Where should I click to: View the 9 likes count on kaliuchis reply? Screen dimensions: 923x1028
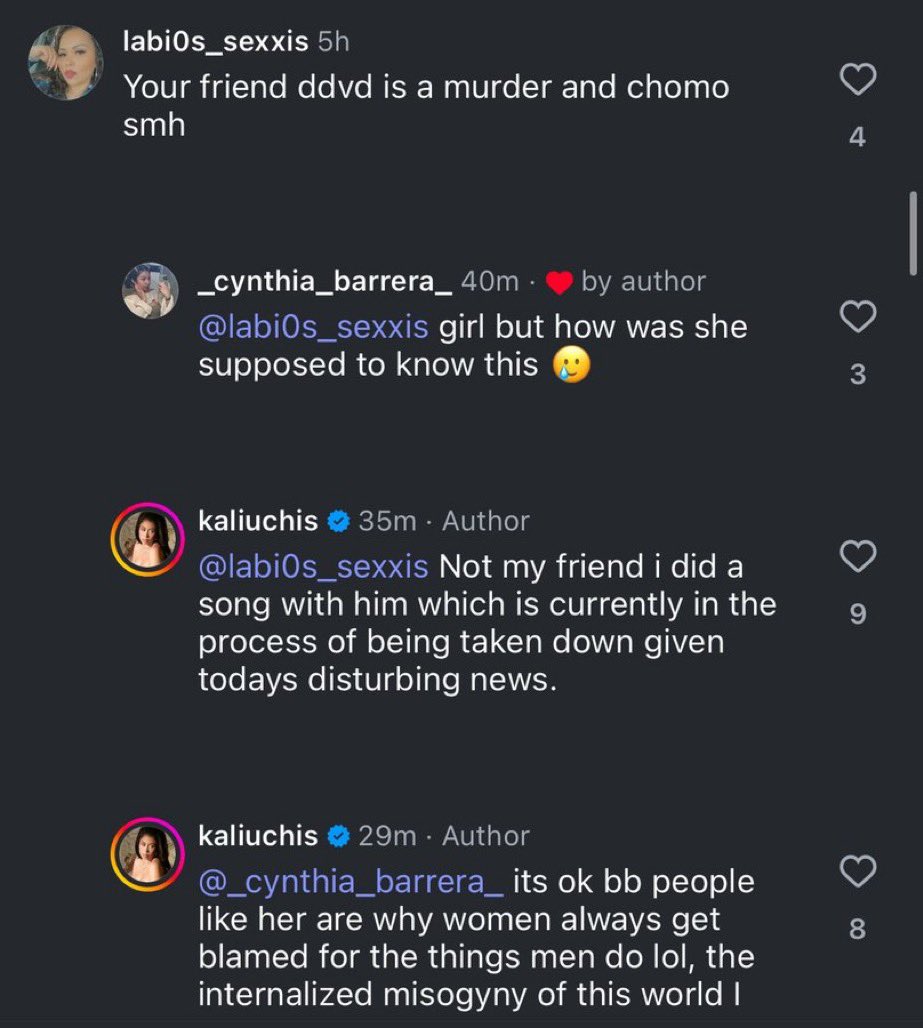pyautogui.click(x=857, y=614)
